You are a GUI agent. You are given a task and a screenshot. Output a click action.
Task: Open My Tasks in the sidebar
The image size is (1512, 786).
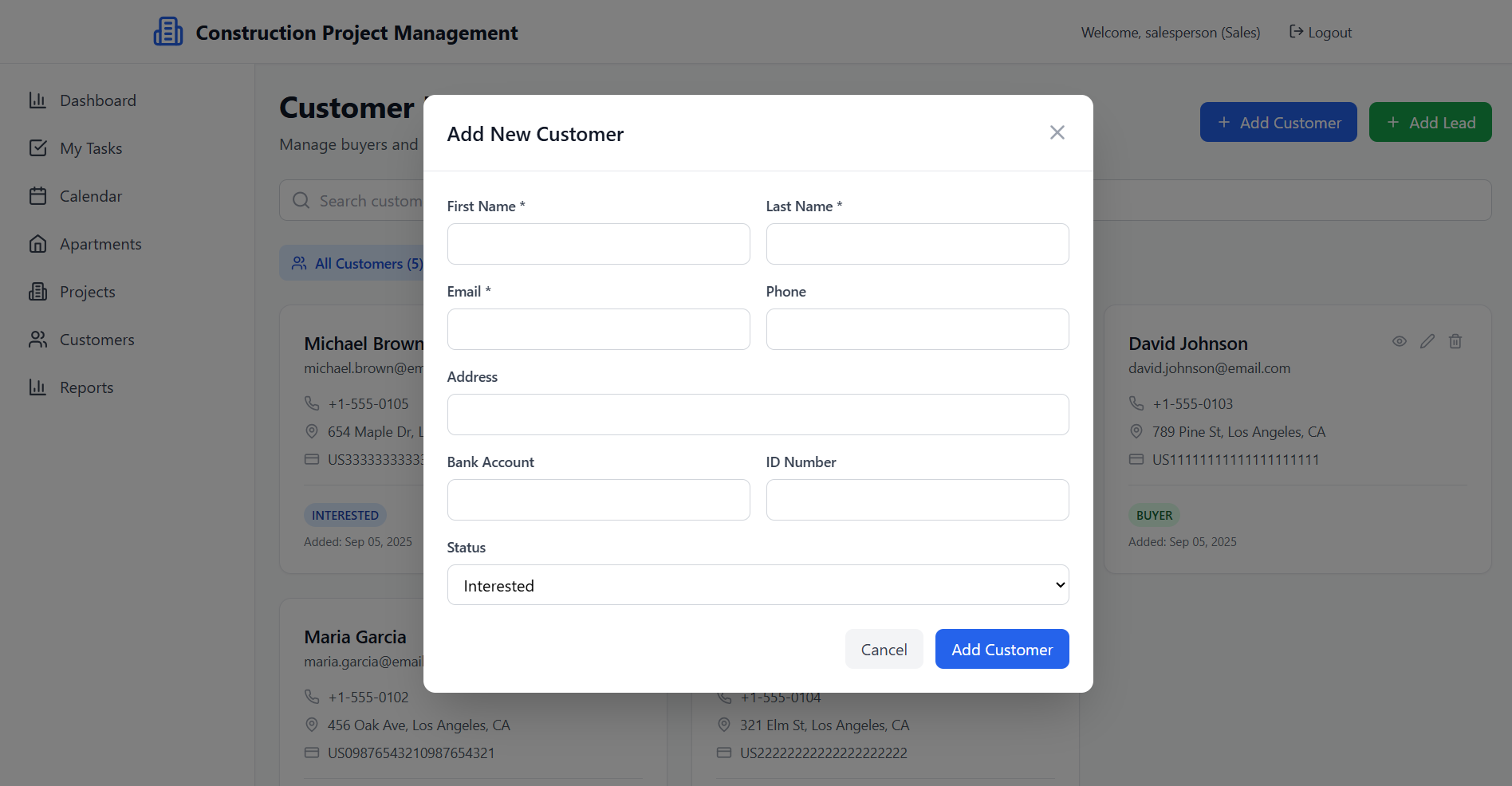pyautogui.click(x=91, y=148)
